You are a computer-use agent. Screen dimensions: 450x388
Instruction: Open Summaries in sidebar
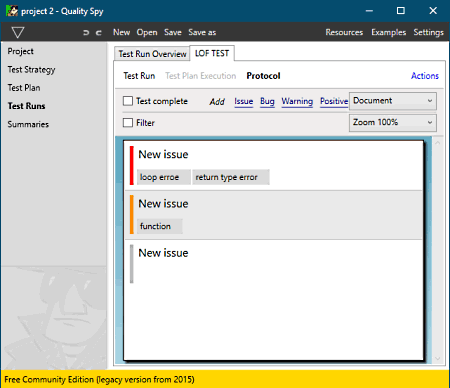28,124
